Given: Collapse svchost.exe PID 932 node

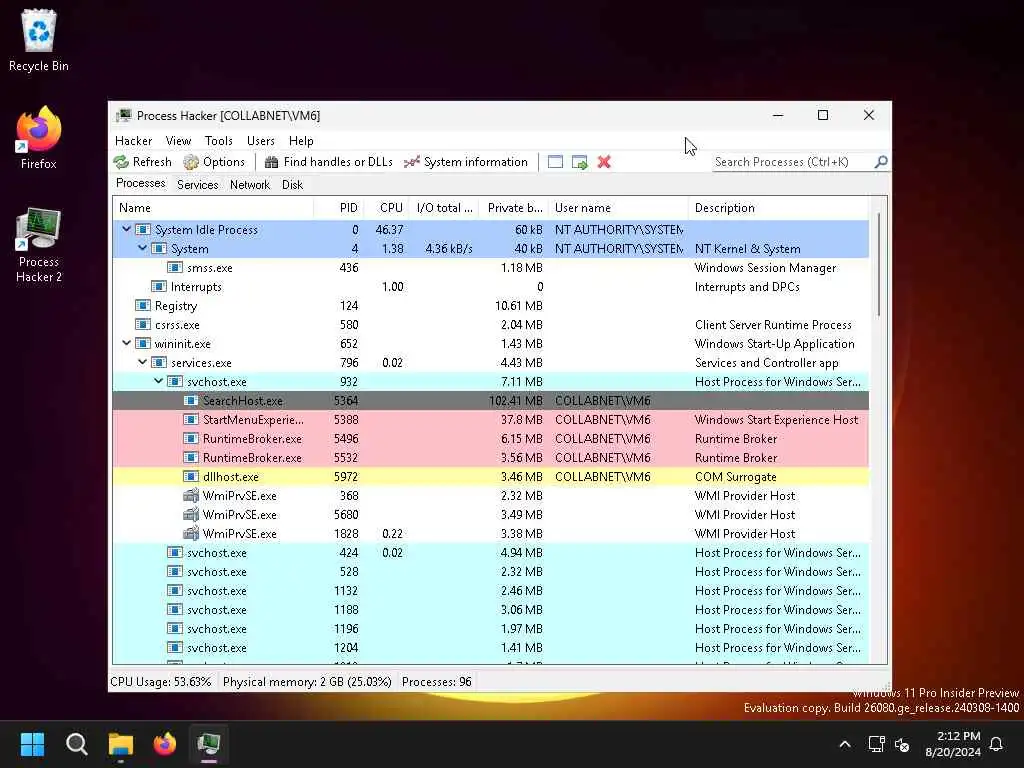Looking at the screenshot, I should pos(159,381).
